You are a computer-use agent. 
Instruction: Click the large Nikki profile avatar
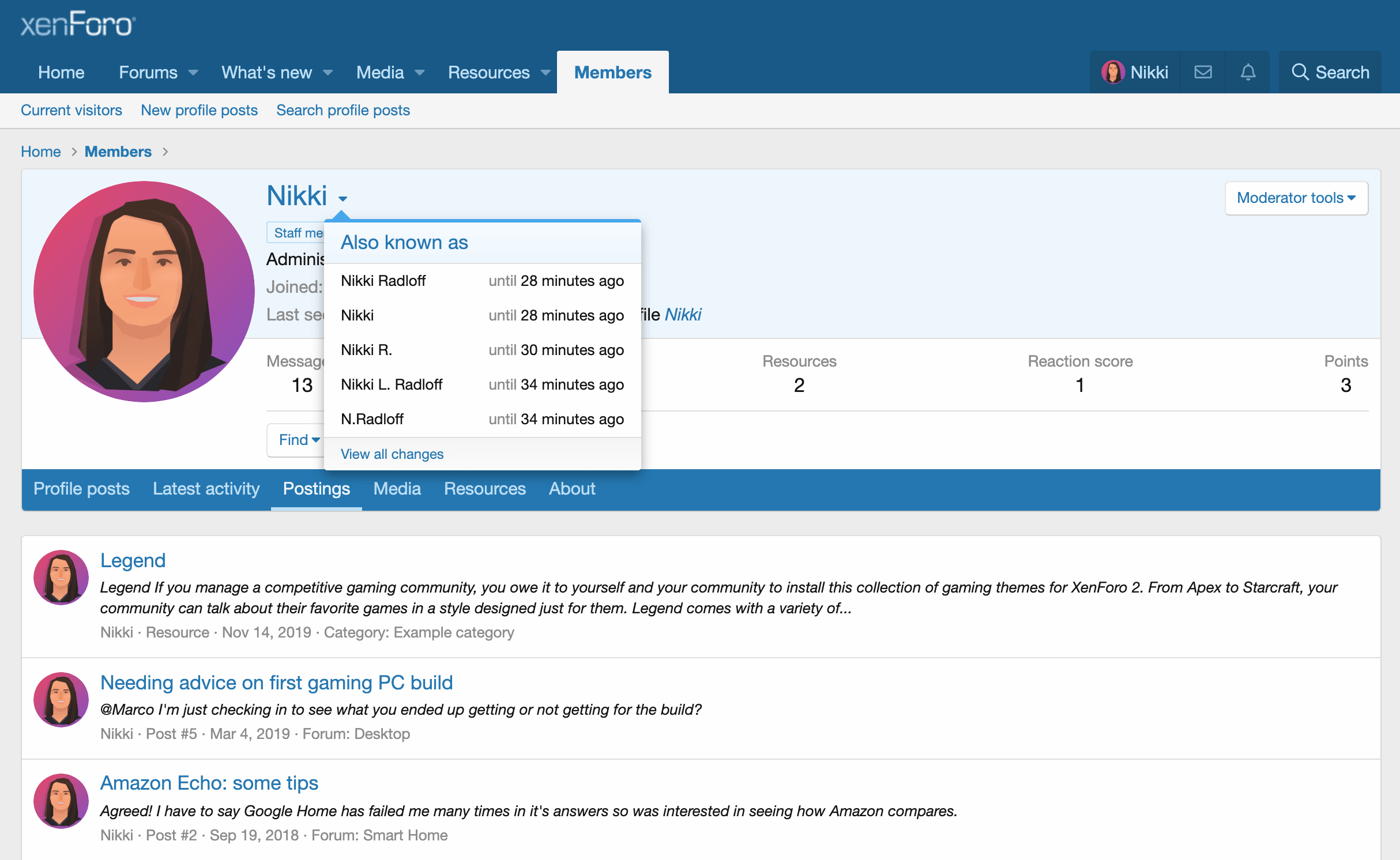click(144, 291)
